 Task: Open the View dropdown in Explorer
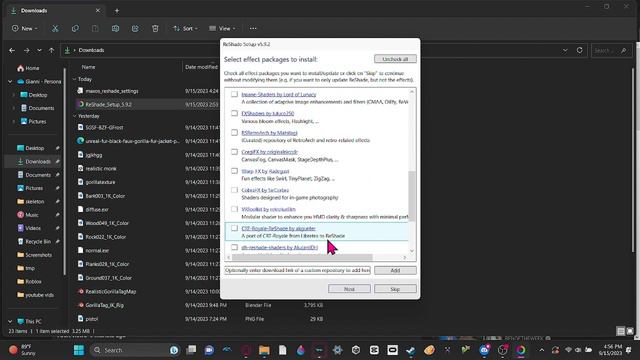222,29
